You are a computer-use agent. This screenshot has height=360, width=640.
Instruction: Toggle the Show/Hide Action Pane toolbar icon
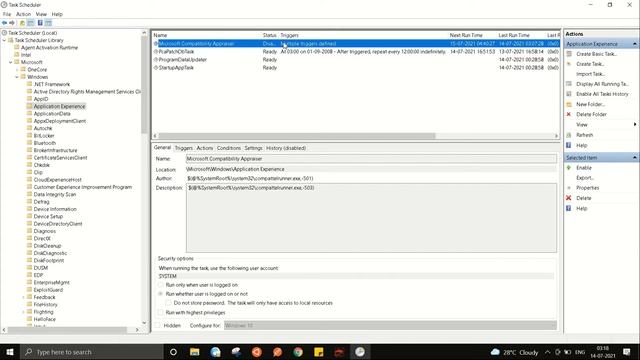(x=48, y=23)
